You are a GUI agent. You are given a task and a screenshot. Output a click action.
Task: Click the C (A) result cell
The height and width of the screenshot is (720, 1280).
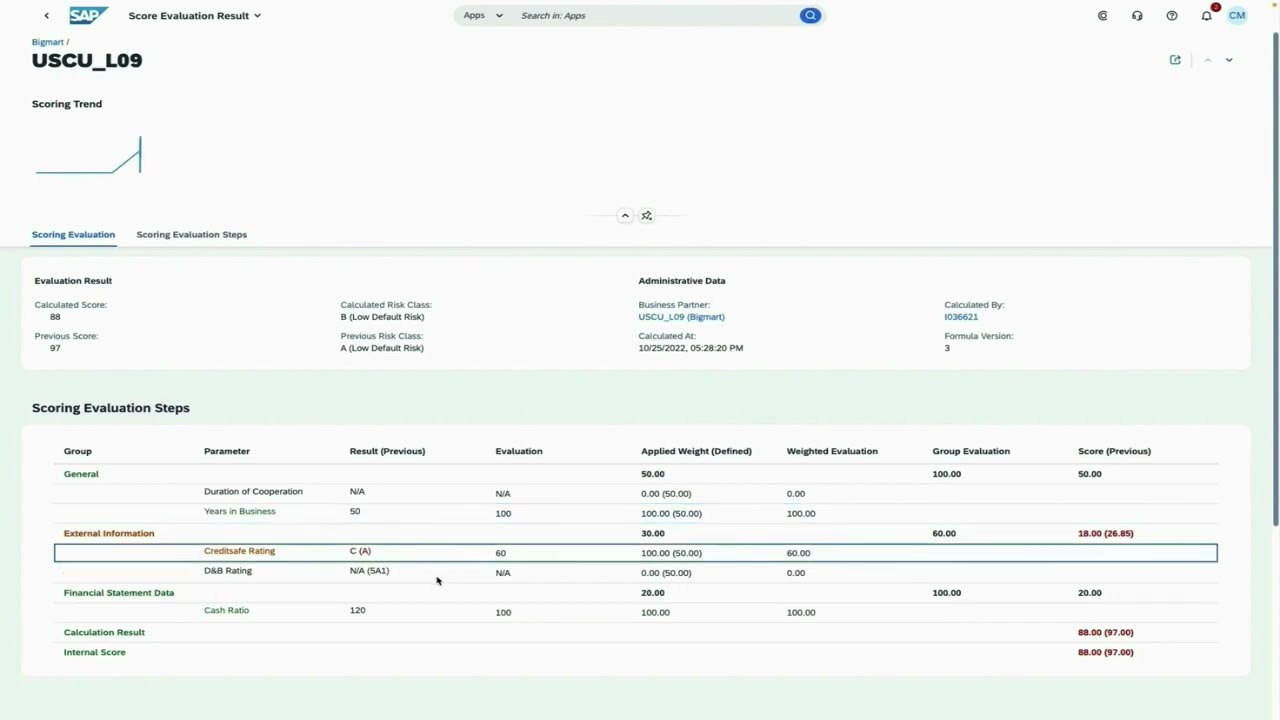(x=360, y=551)
